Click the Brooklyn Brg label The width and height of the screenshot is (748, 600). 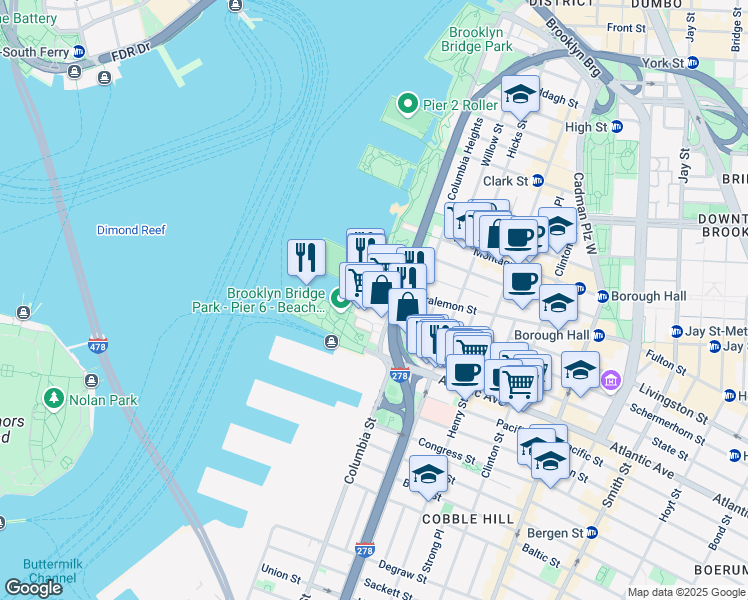[573, 47]
